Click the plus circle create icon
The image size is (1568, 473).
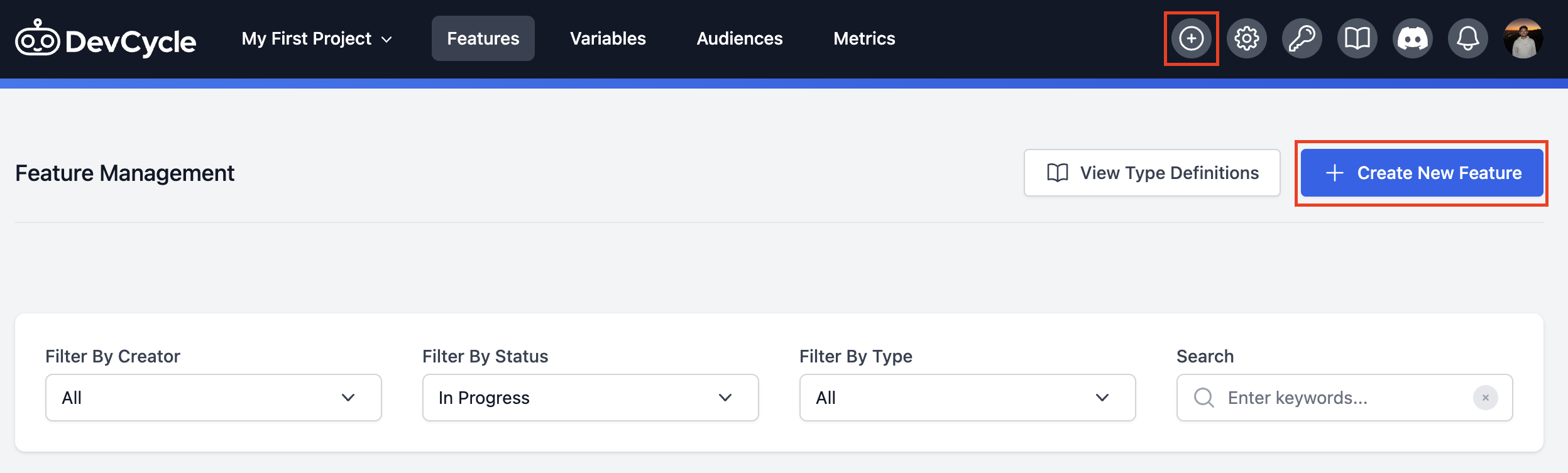[x=1191, y=39]
